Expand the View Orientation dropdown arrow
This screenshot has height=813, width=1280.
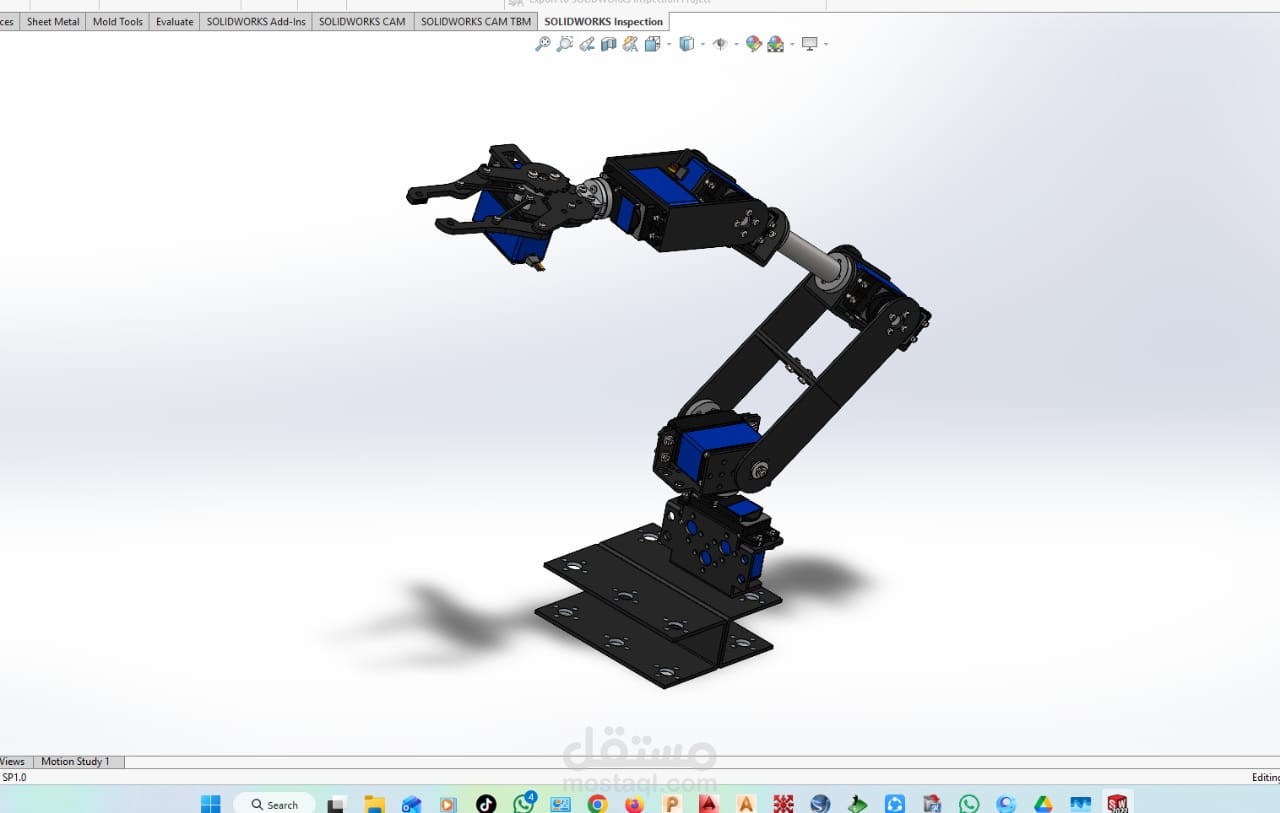point(668,44)
